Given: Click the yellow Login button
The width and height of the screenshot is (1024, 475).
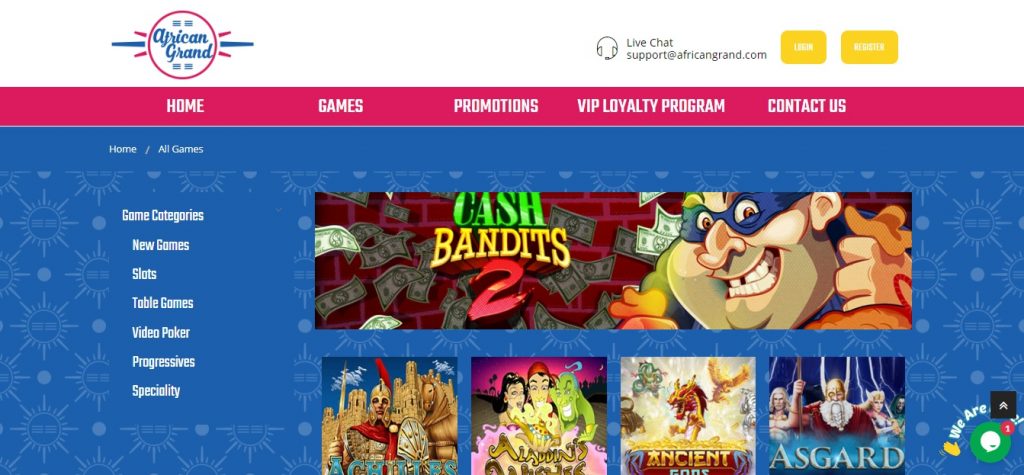Looking at the screenshot, I should click(x=803, y=47).
